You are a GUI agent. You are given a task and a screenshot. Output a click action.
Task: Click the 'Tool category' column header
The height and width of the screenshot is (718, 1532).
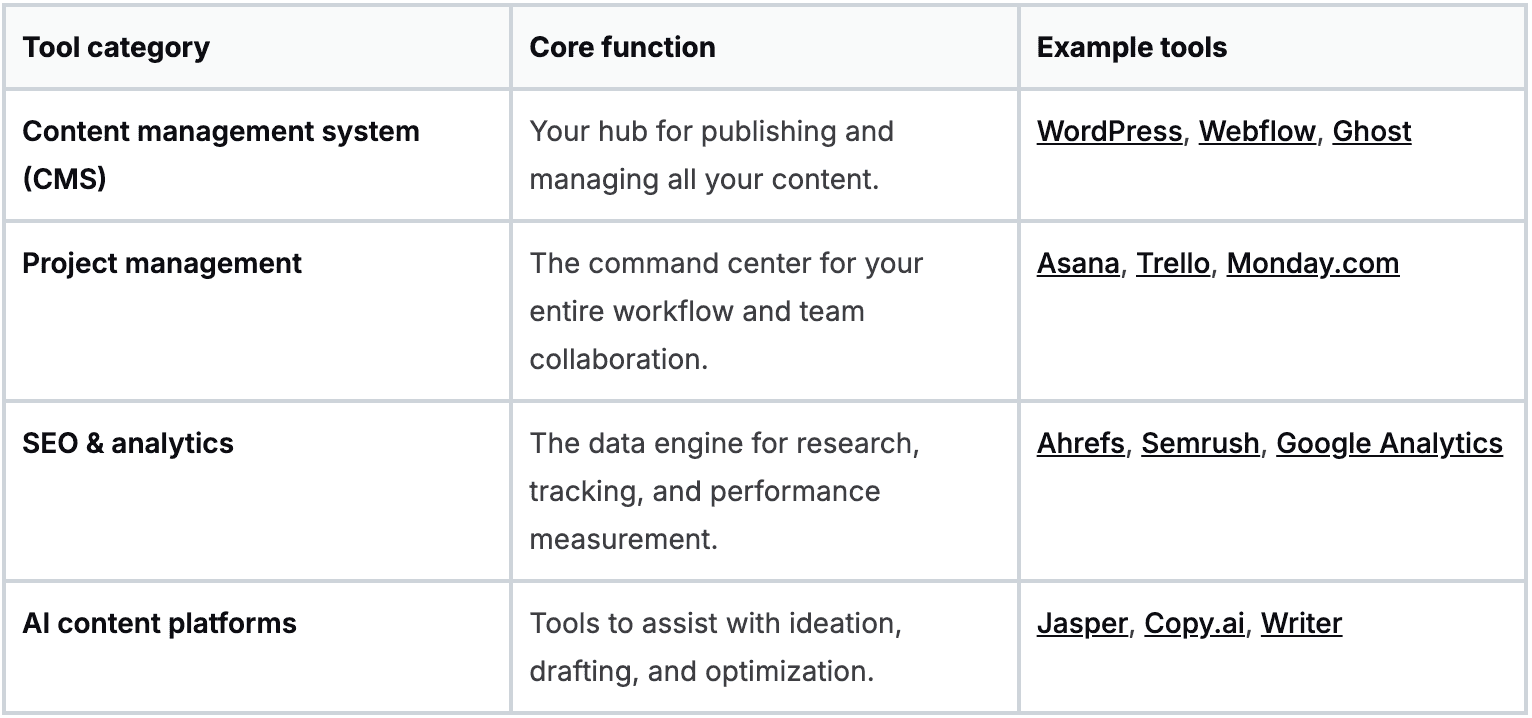tap(116, 48)
